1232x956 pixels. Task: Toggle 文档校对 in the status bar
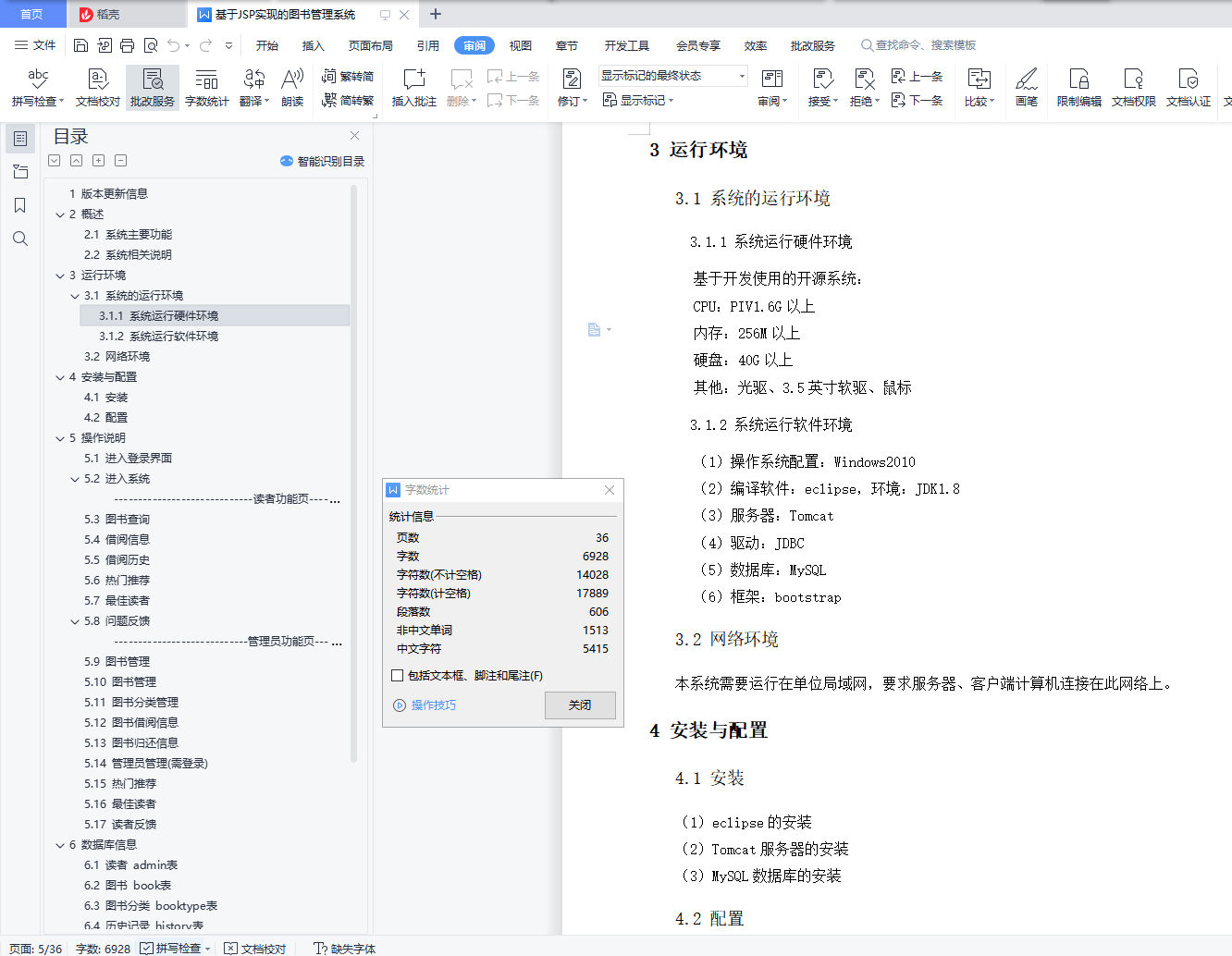click(255, 949)
